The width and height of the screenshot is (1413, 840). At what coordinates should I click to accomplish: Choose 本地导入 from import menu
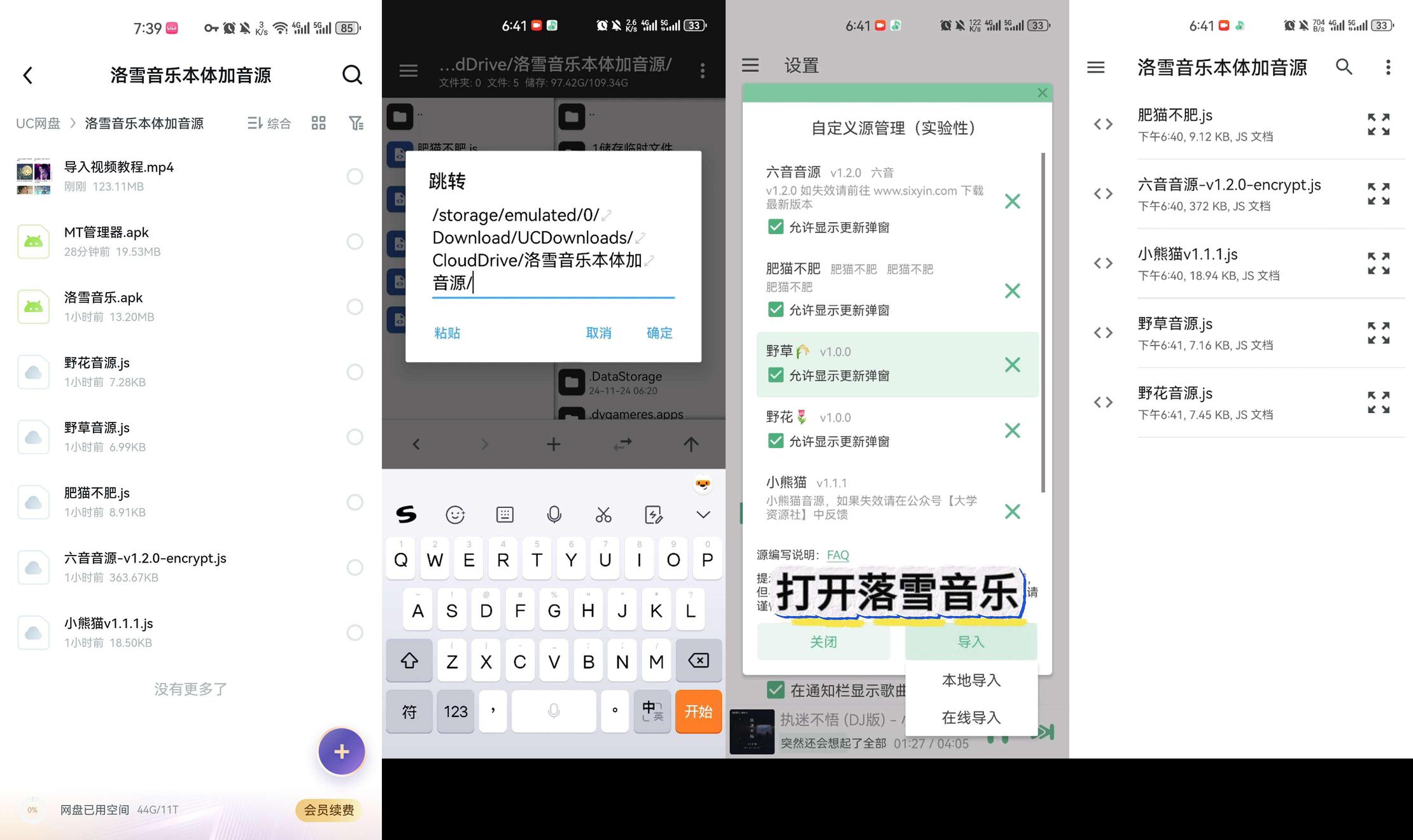[971, 680]
